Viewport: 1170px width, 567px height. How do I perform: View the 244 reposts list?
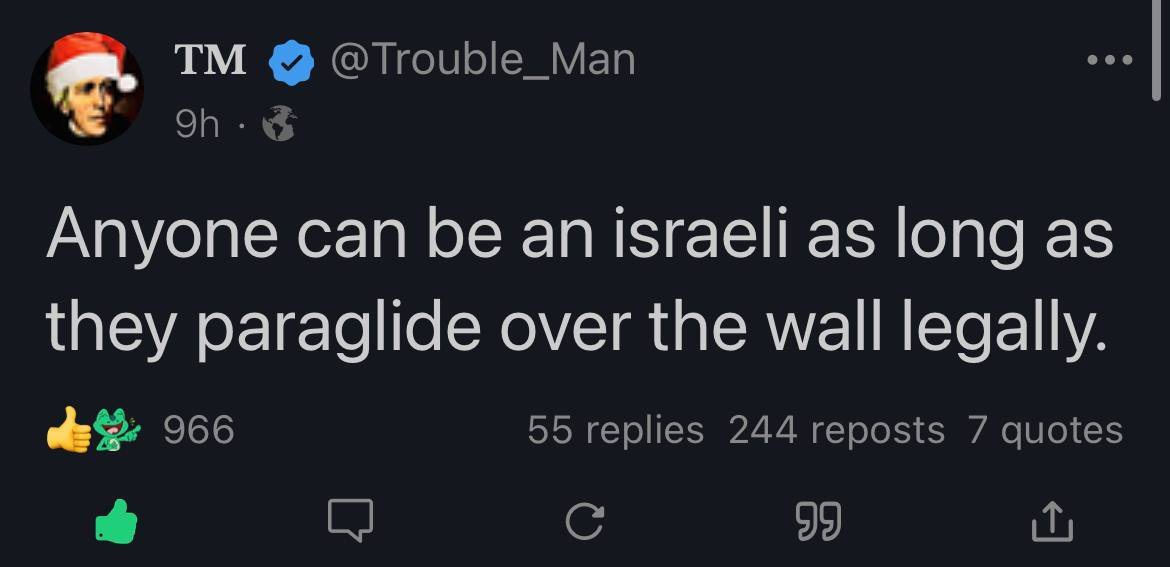click(836, 430)
